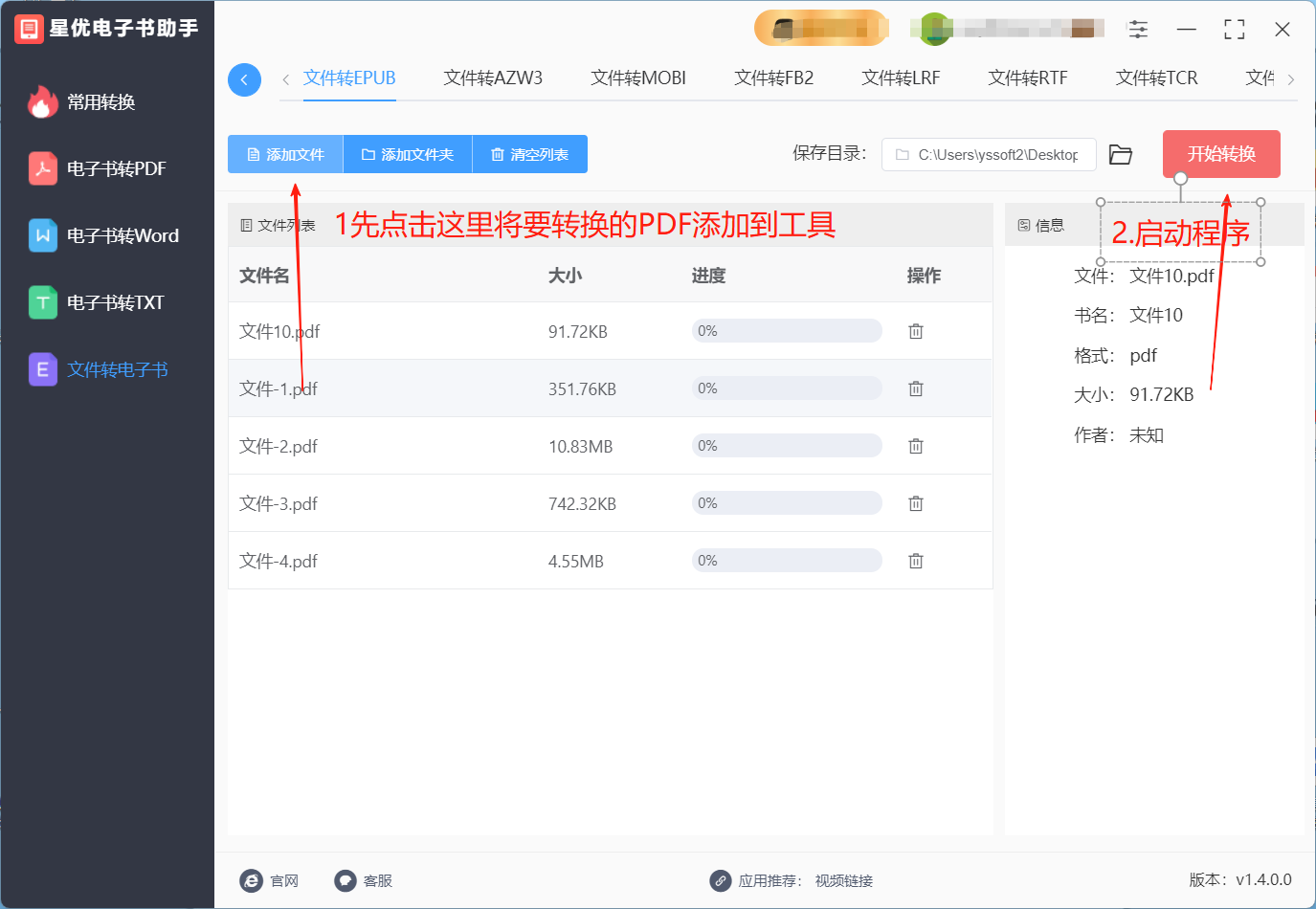Click the 应用推荐 link icon
The height and width of the screenshot is (909, 1316).
pyautogui.click(x=721, y=880)
